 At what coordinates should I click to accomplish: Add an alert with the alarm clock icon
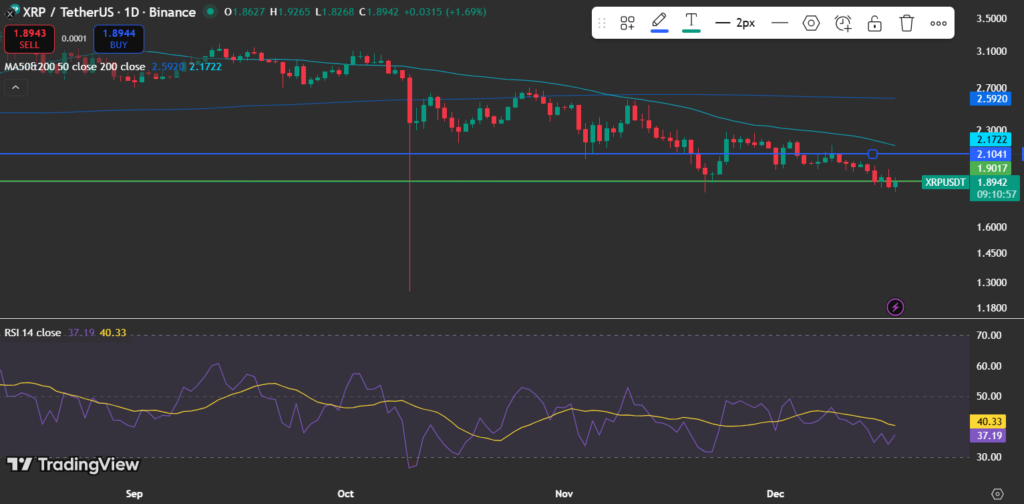click(843, 23)
